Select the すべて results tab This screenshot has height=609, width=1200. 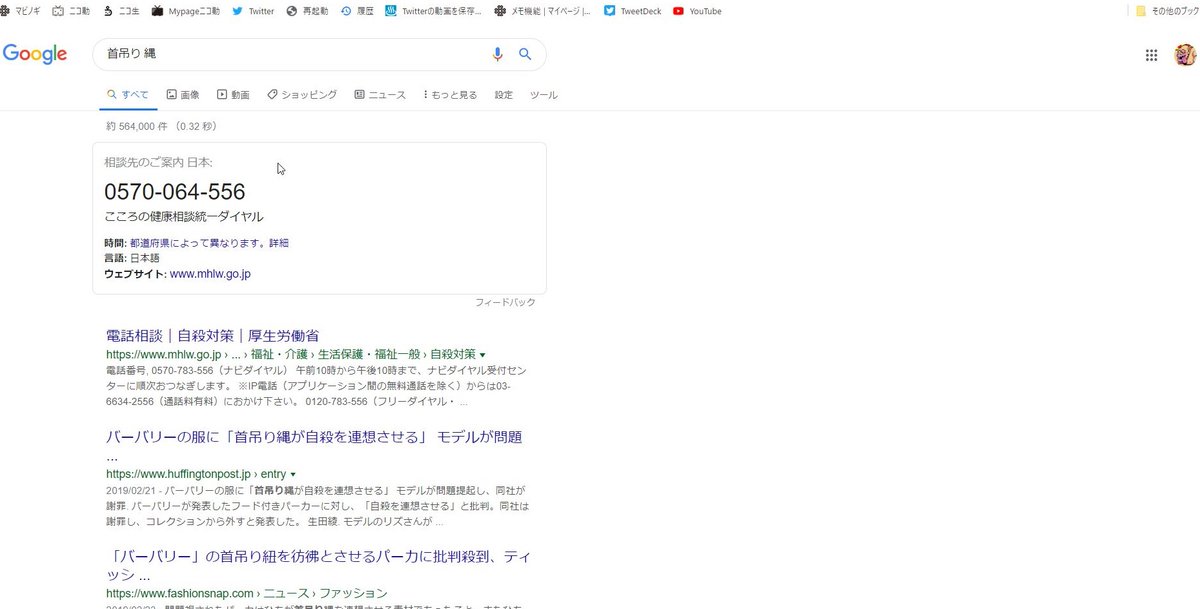click(x=128, y=95)
